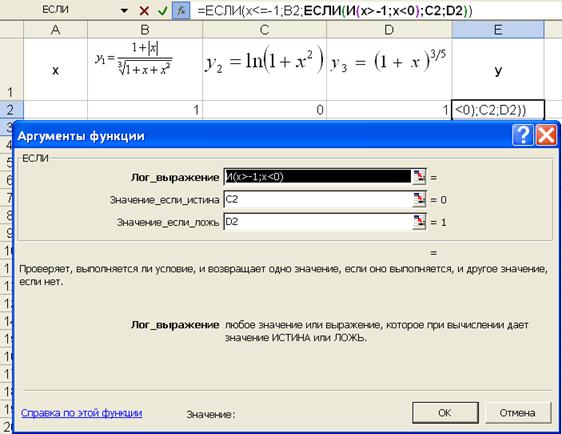The width and height of the screenshot is (562, 434).
Task: Click cell D2 with value 1
Action: pos(389,110)
